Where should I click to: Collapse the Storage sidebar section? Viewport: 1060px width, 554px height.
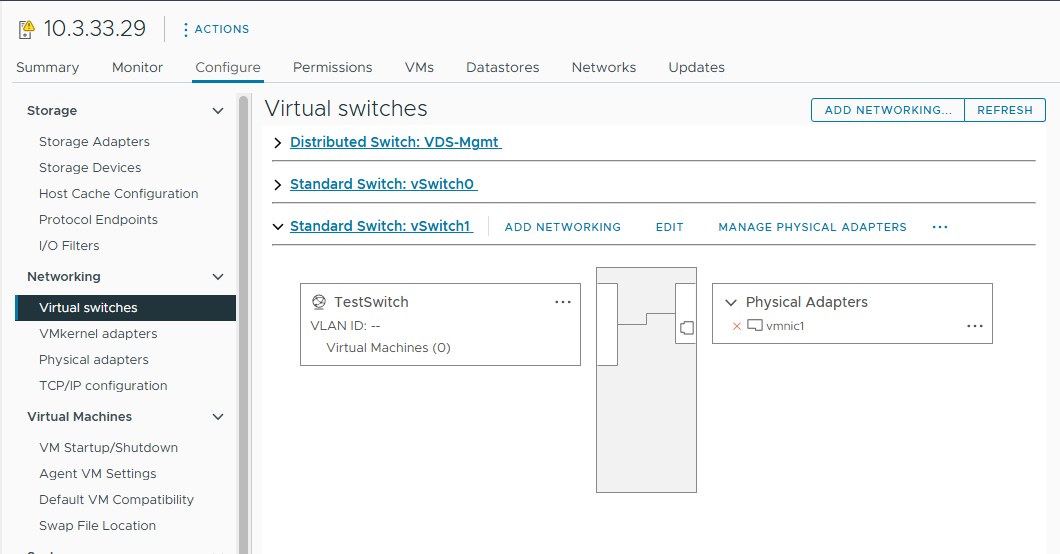coord(218,111)
